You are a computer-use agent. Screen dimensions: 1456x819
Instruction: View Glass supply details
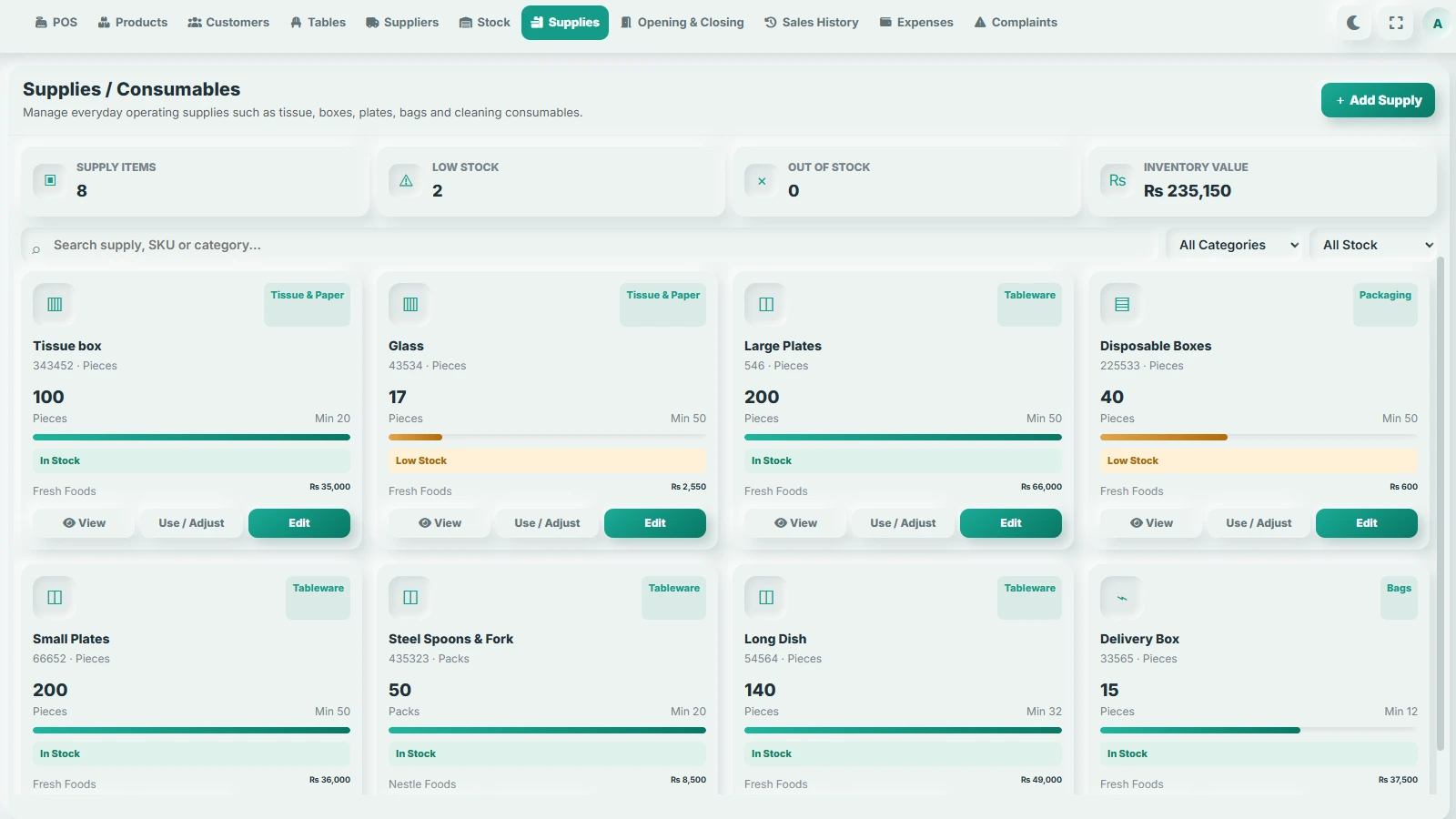440,523
